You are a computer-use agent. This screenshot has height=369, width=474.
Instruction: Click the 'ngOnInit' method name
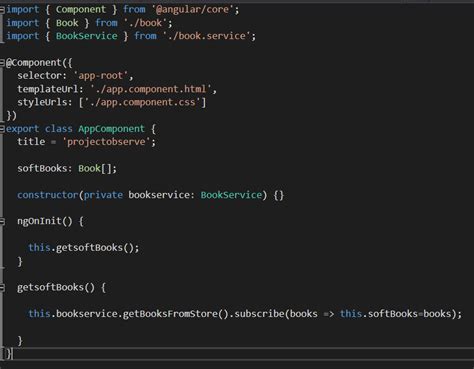39,221
